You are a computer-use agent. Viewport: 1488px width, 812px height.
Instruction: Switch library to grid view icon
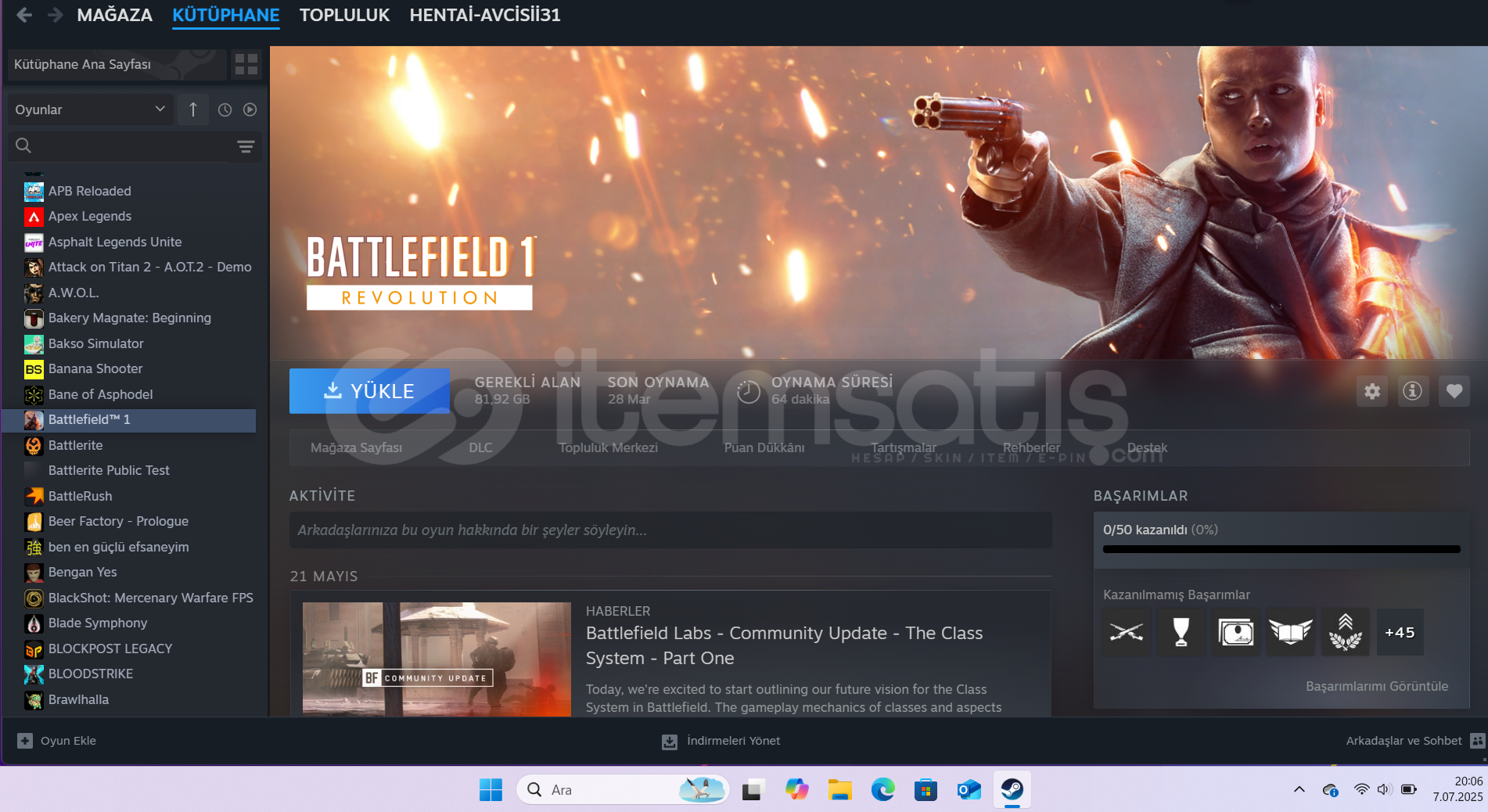[246, 64]
